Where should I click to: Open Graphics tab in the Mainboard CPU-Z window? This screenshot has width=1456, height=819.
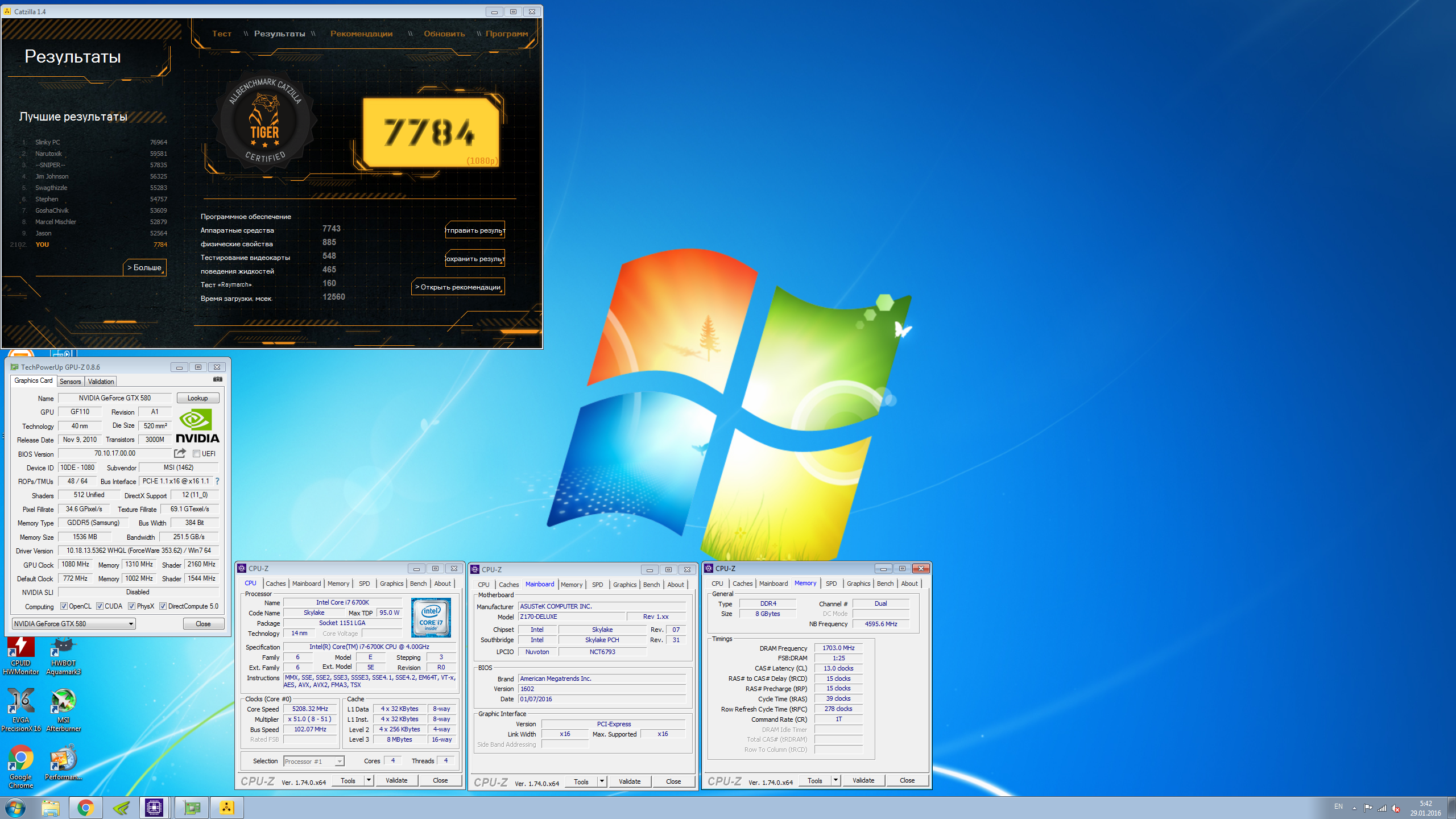624,585
